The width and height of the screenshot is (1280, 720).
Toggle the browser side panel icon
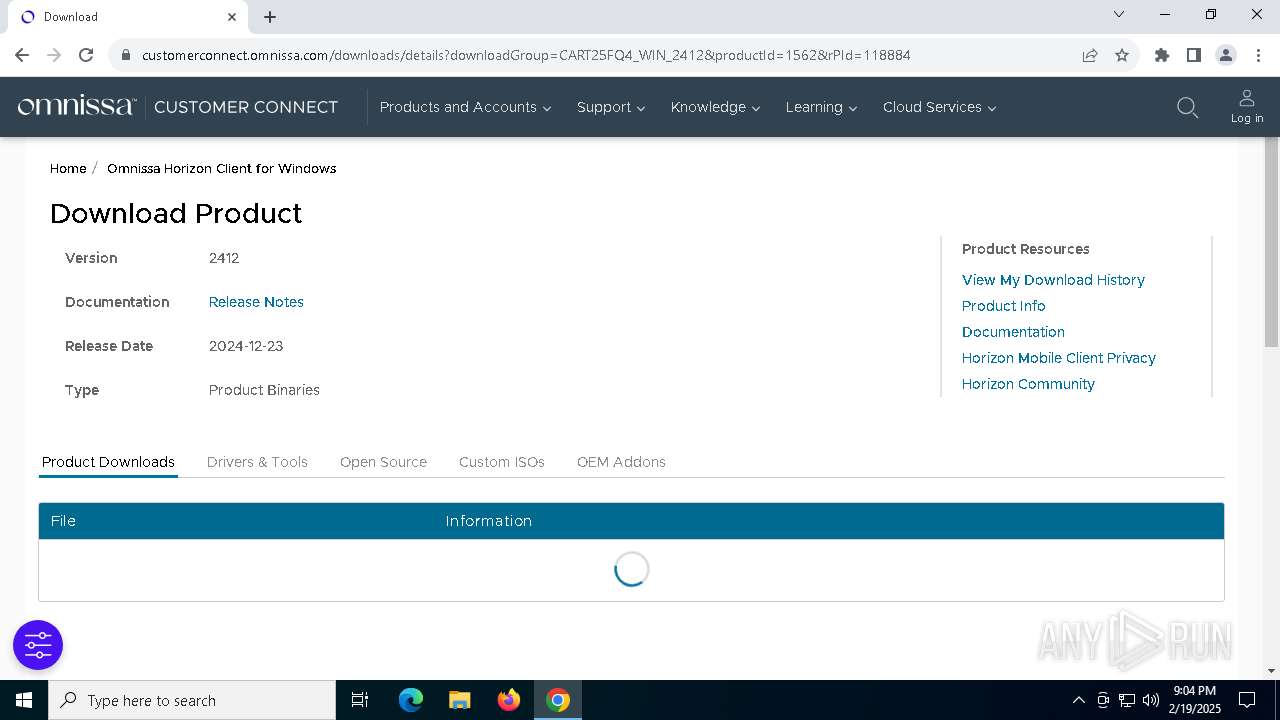tap(1194, 55)
